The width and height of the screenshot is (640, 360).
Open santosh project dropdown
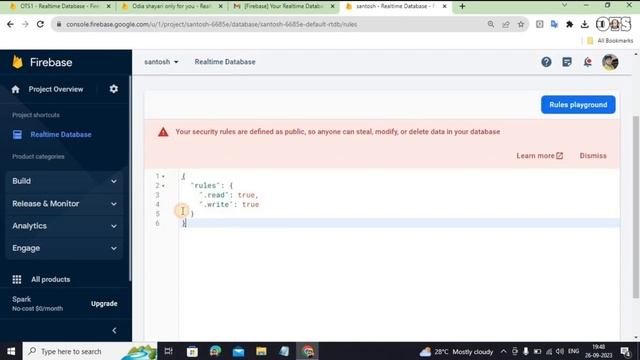tap(161, 62)
